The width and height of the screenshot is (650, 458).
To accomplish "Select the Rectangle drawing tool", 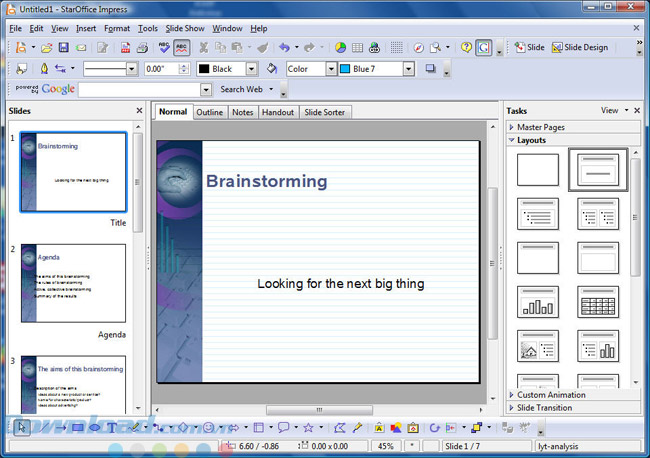I will (77, 428).
